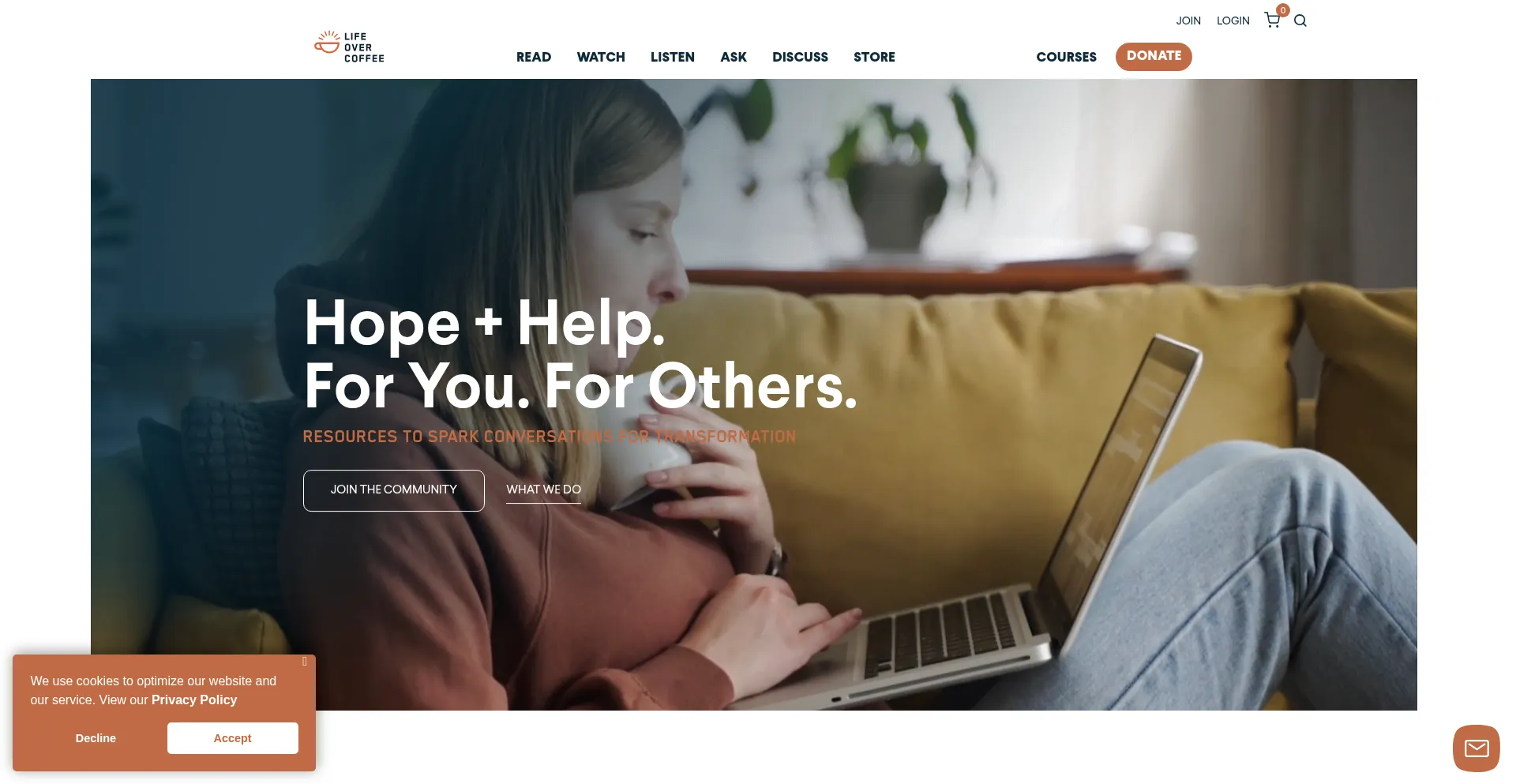Viewport: 1516px width, 784px height.
Task: Visit the STORE page
Action: point(874,57)
